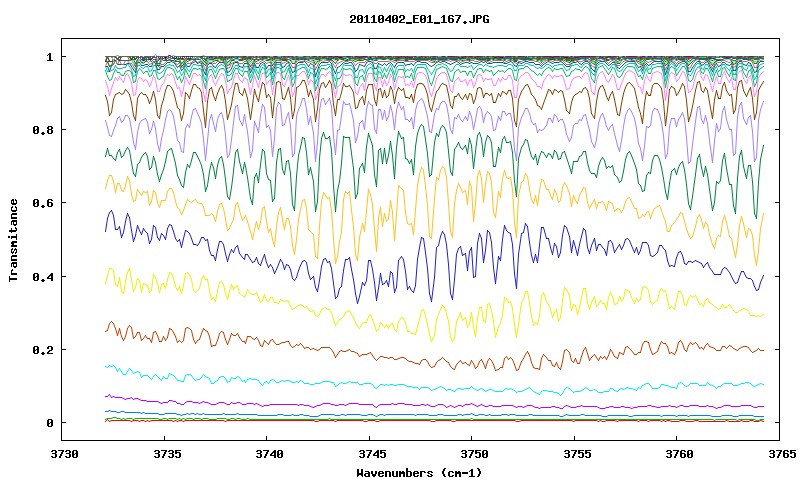
Task: Click the y-axis tick label 0.8
Action: coord(43,130)
